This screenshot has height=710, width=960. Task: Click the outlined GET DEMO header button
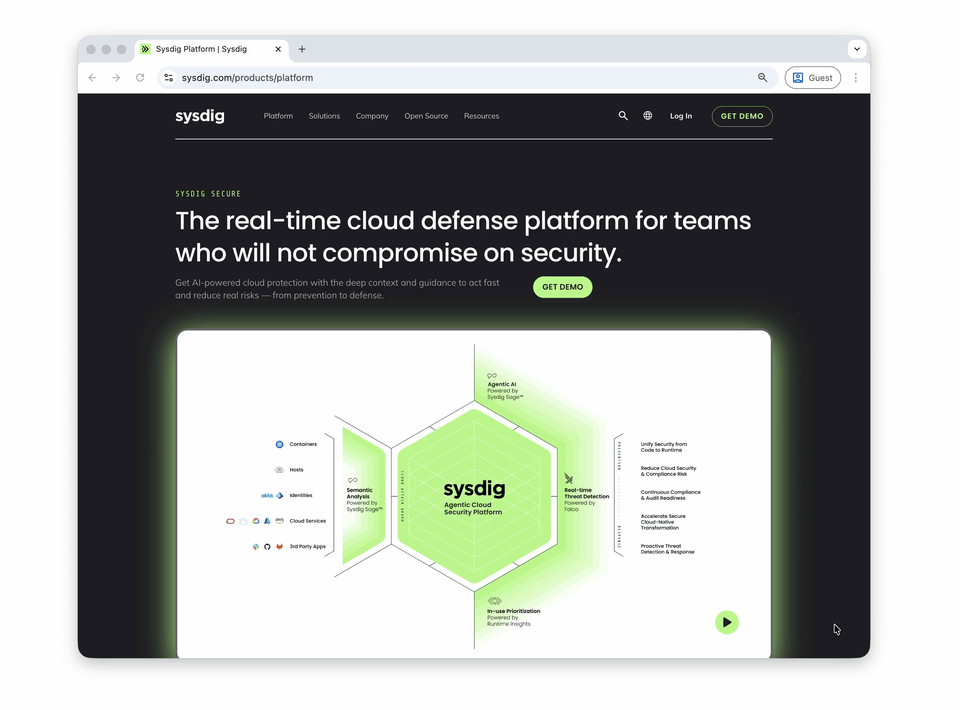pos(741,116)
